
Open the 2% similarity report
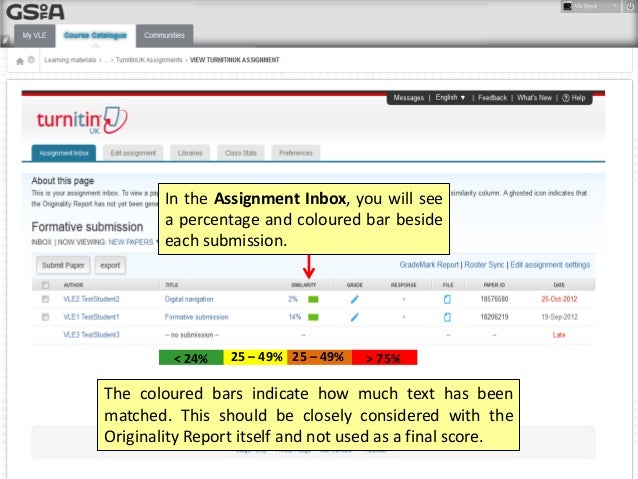pyautogui.click(x=293, y=299)
